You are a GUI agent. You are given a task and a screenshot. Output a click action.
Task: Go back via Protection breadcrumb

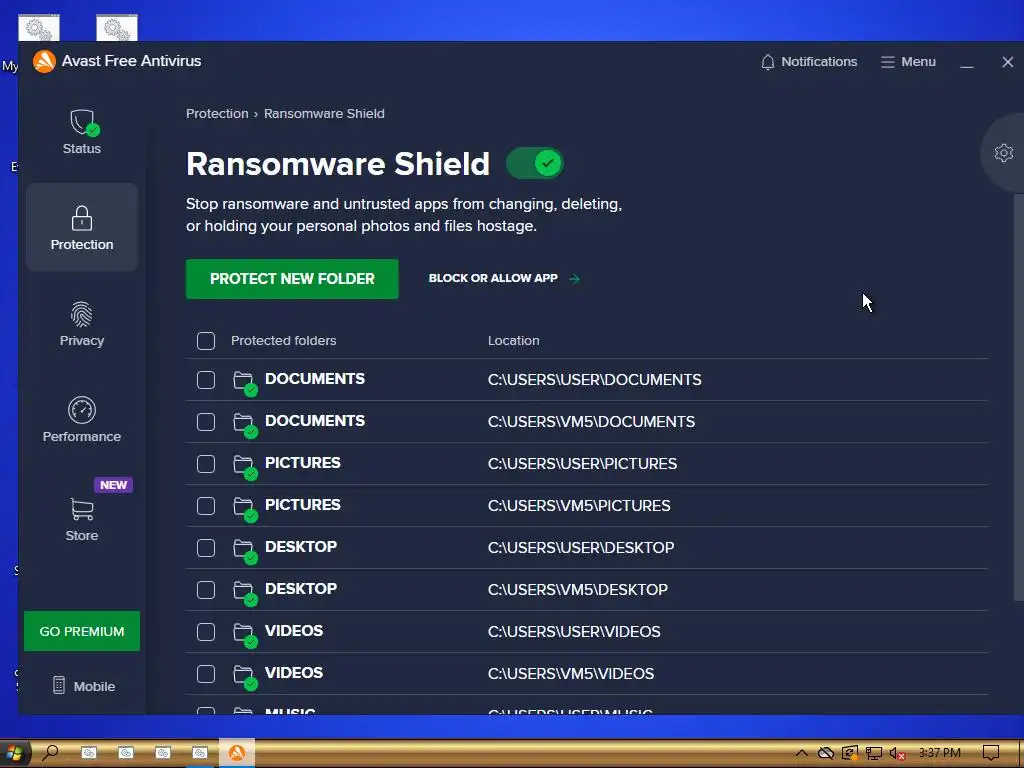coord(217,114)
